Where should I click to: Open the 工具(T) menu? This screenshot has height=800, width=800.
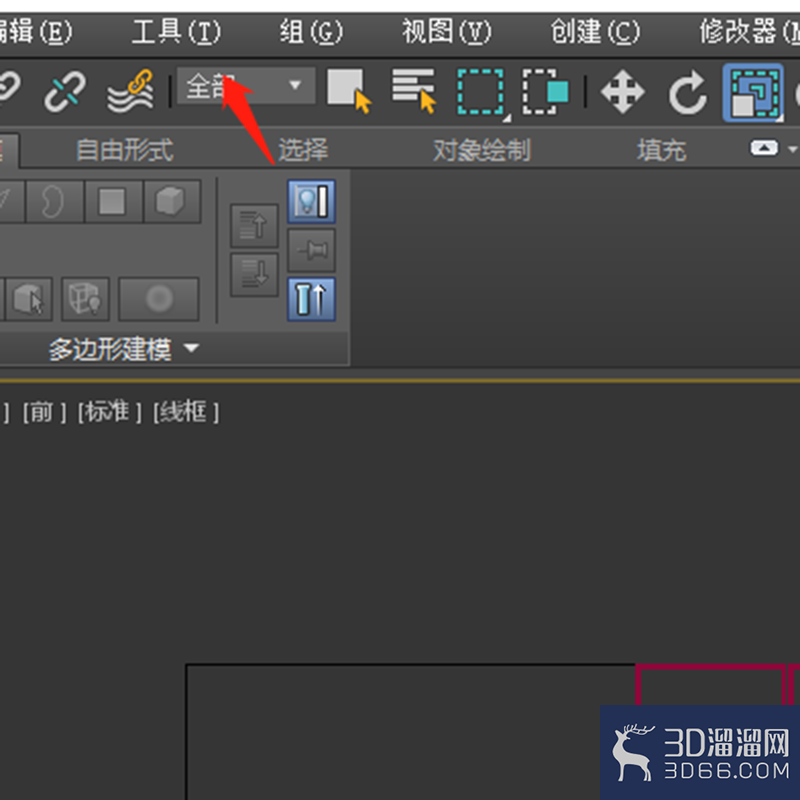[x=176, y=32]
